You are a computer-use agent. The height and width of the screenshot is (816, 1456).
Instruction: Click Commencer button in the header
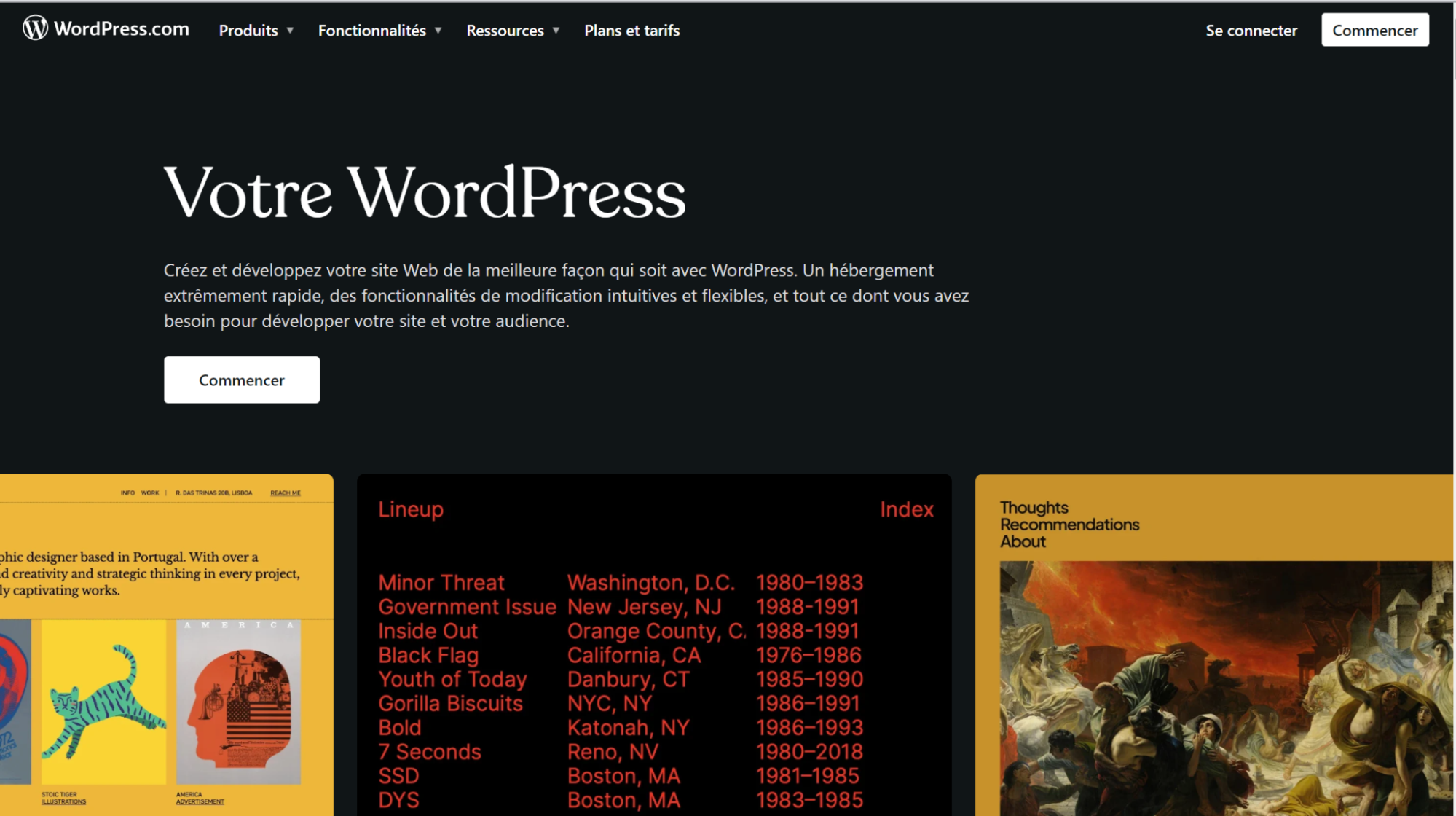(x=1374, y=30)
